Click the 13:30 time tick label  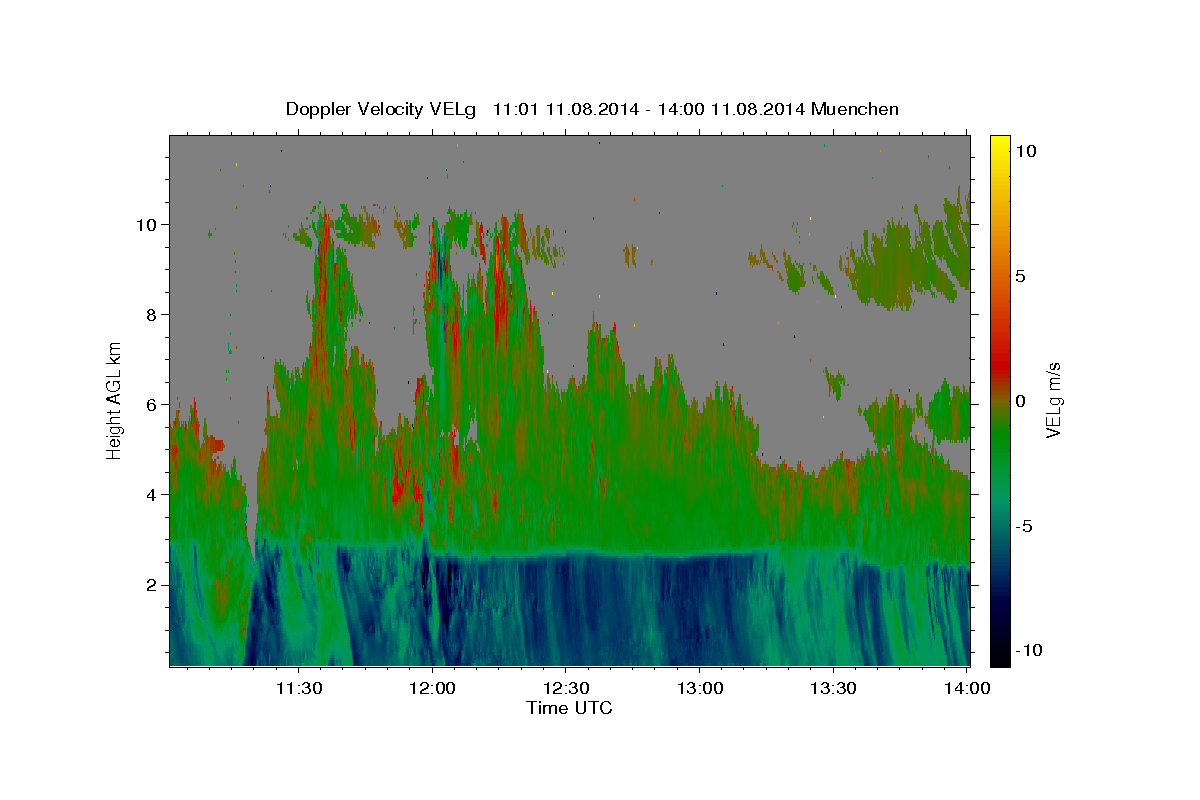click(x=835, y=688)
